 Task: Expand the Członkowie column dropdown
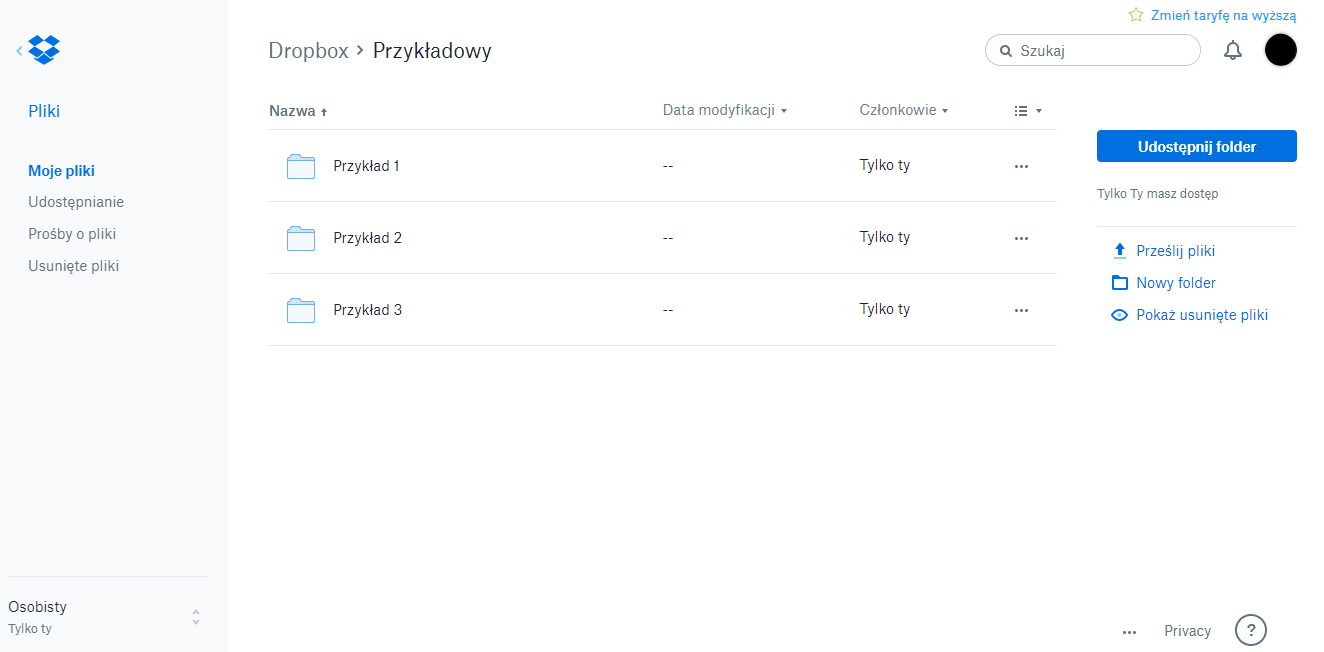(904, 110)
